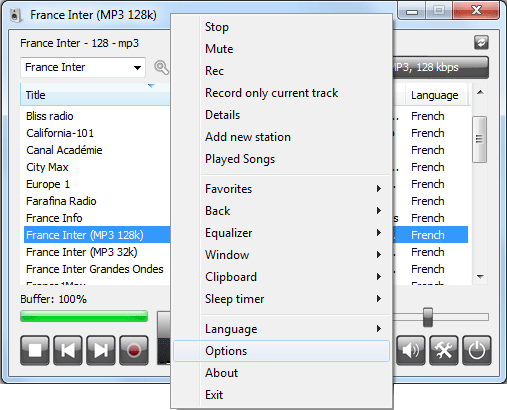Click the slider thumb near the bottom right

click(x=428, y=317)
